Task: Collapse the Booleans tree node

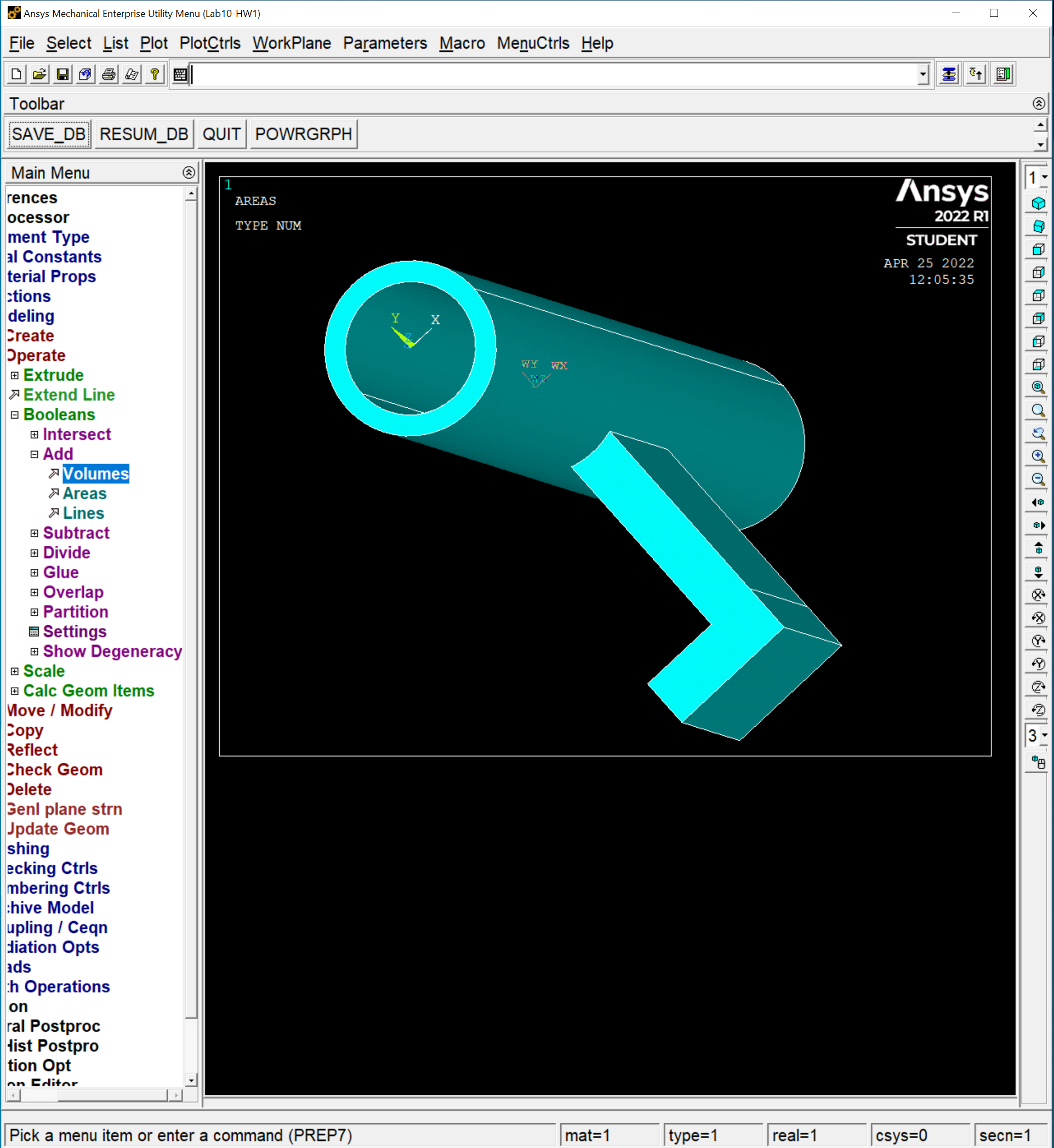Action: [x=15, y=415]
